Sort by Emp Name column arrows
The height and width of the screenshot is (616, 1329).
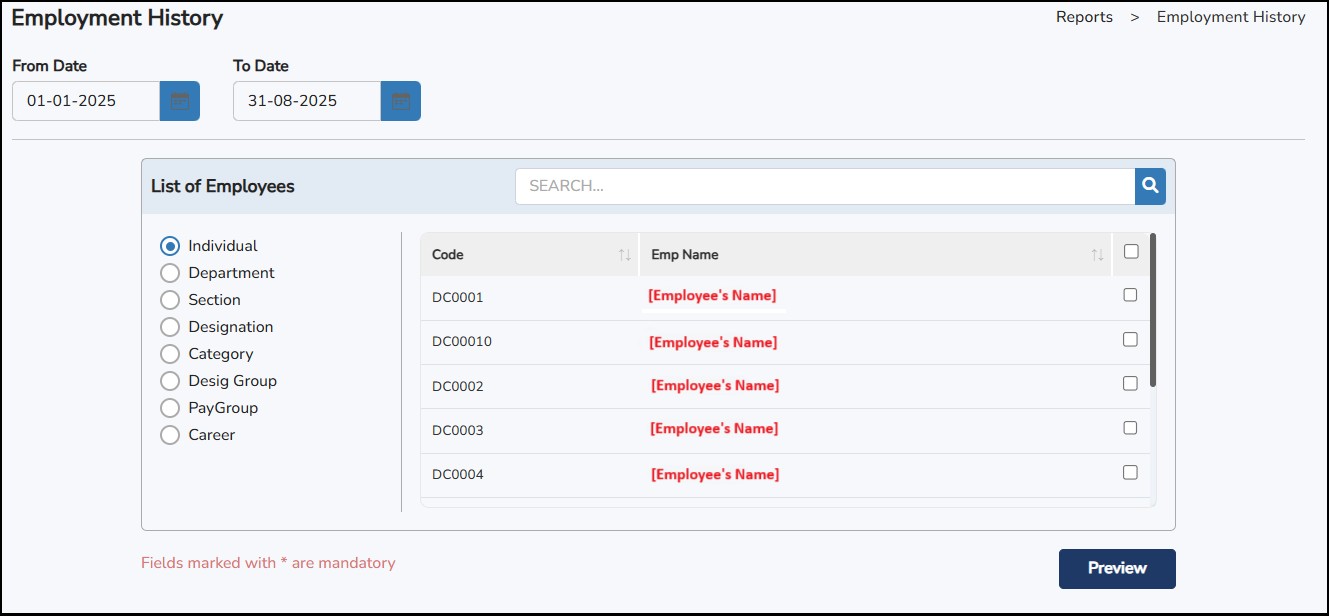coord(1097,255)
